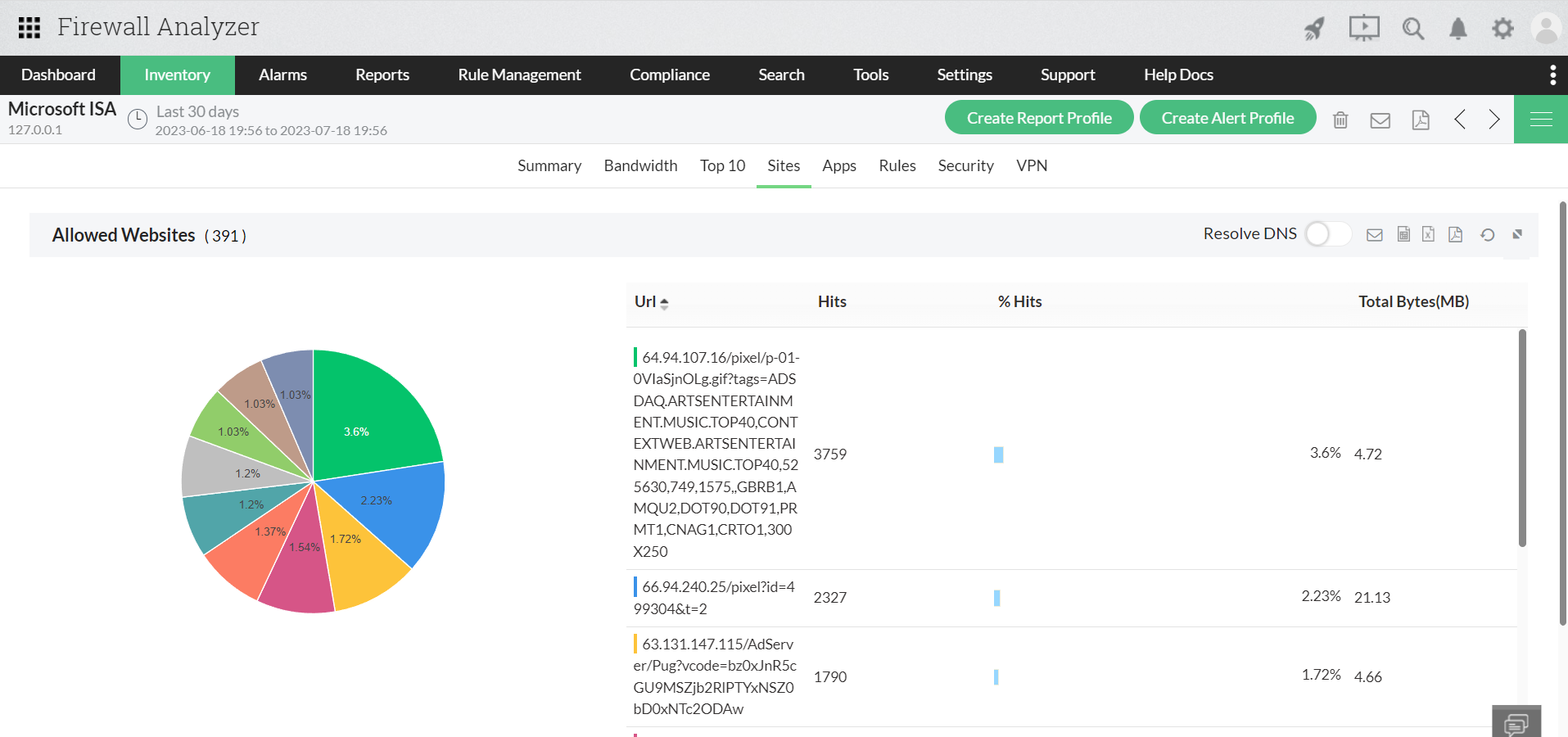Image resolution: width=1568 pixels, height=737 pixels.
Task: Click the table's vertical scrollbar
Action: point(1522,438)
